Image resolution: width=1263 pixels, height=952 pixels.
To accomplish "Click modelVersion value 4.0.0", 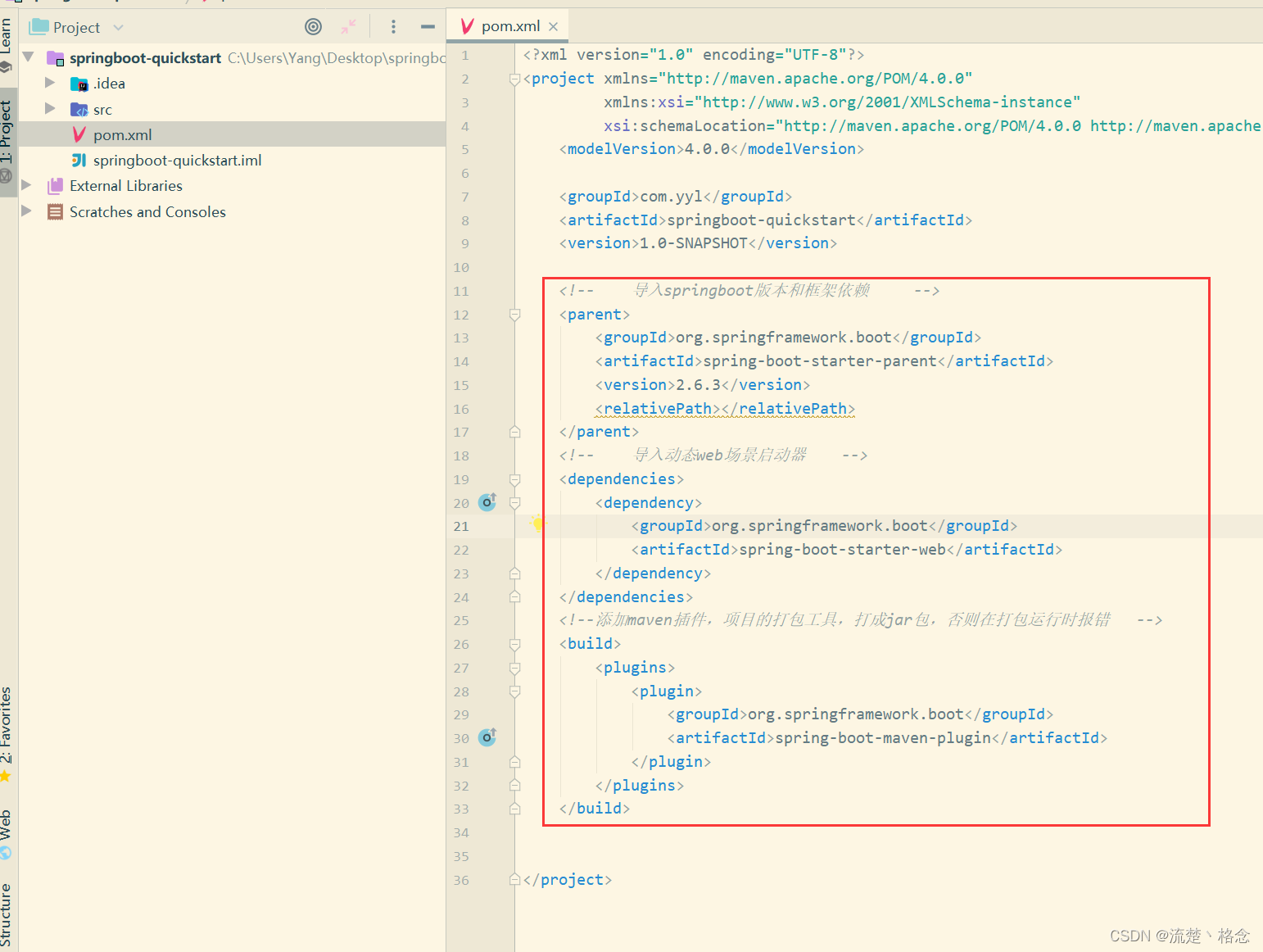I will [x=707, y=149].
